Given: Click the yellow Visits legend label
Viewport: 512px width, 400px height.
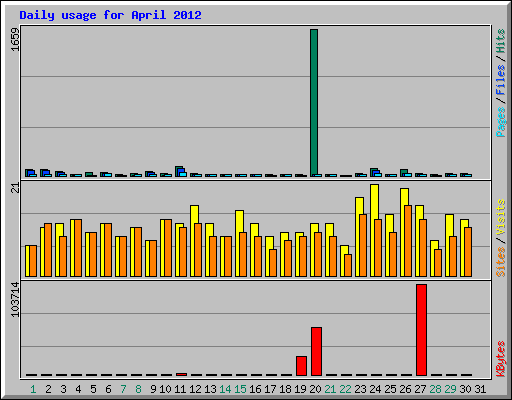Looking at the screenshot, I should pos(500,217).
